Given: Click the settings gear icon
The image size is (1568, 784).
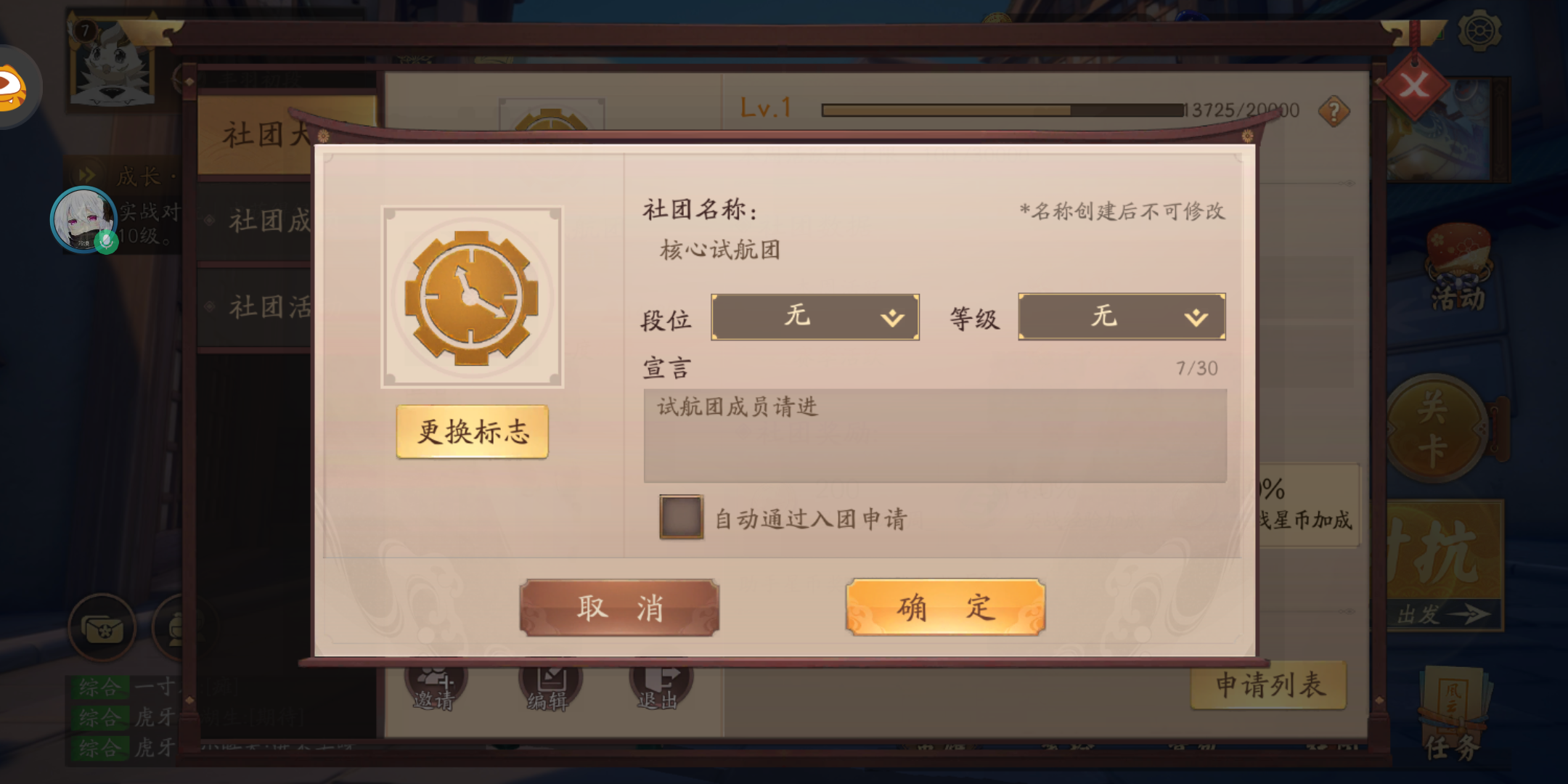Looking at the screenshot, I should click(1479, 30).
